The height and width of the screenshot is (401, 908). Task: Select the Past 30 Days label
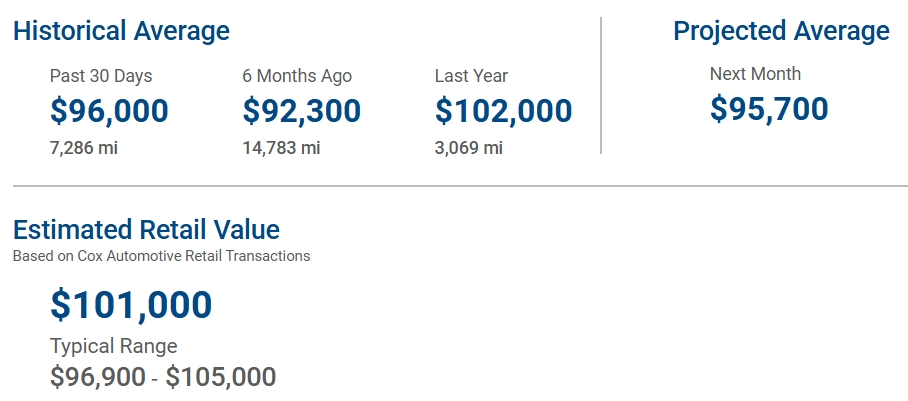click(x=101, y=76)
